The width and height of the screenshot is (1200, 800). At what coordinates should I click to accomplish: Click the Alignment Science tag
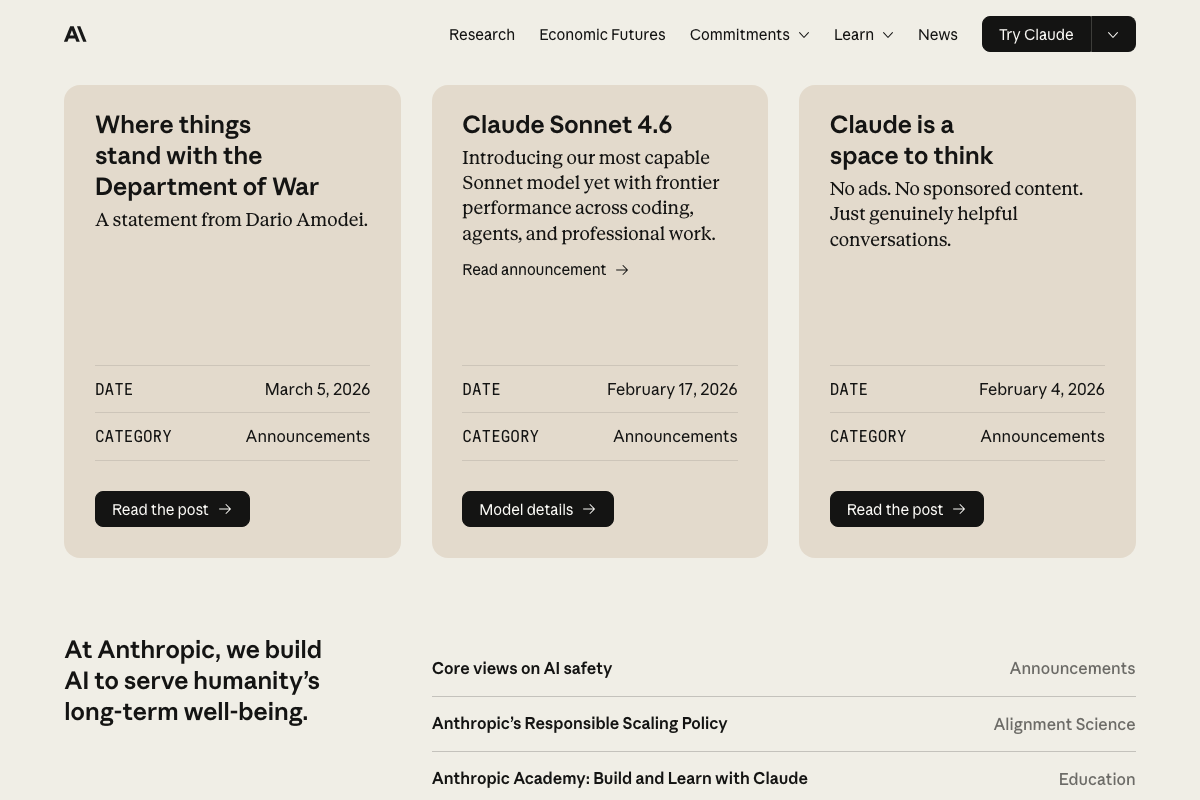point(1064,724)
